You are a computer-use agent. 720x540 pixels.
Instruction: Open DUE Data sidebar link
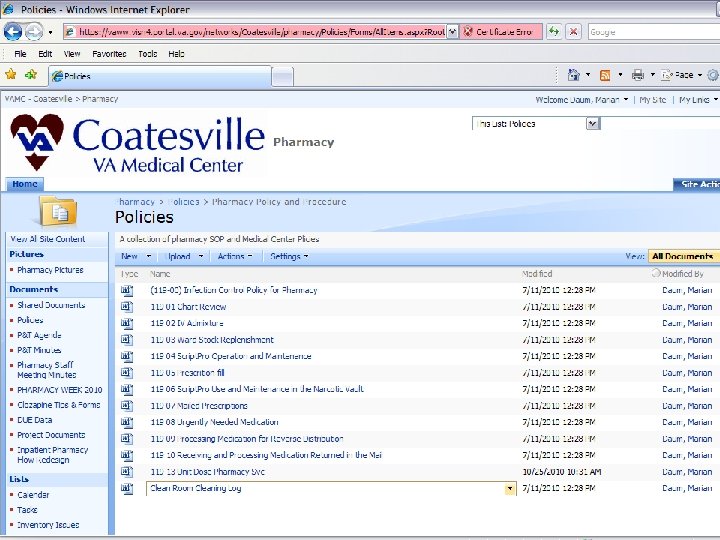[34, 420]
